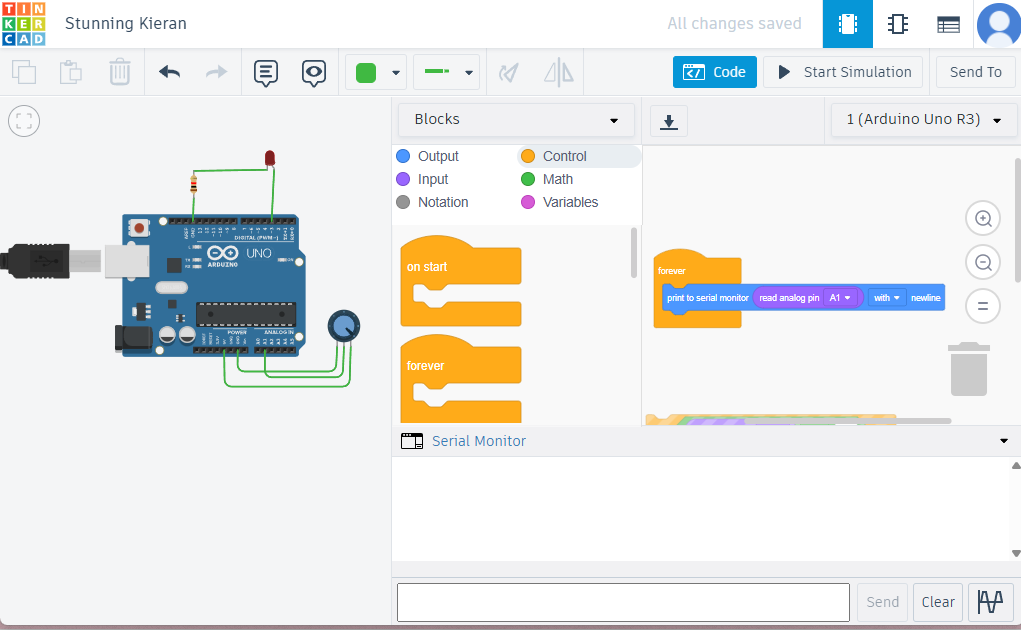Click the serial monitor Send button
The height and width of the screenshot is (630, 1021).
pos(882,602)
